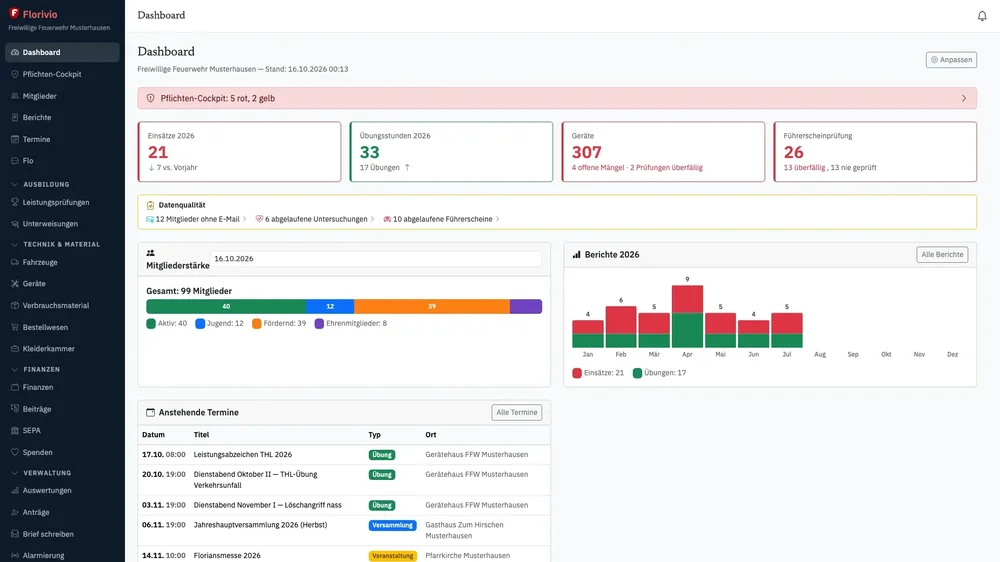Screen dimensions: 1000x562
Task: Open Auswertungen in sidebar menu
Action: (62, 491)
